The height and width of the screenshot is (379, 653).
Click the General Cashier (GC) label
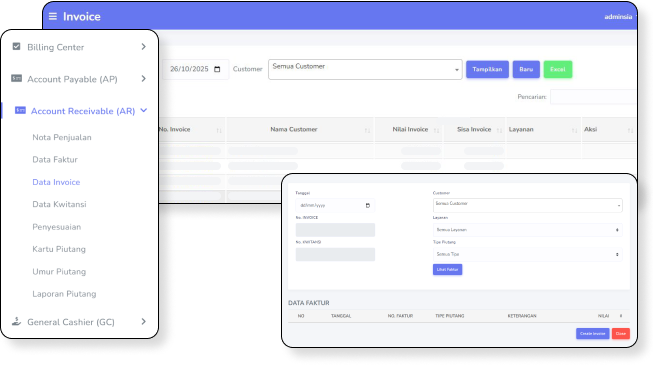(71, 322)
